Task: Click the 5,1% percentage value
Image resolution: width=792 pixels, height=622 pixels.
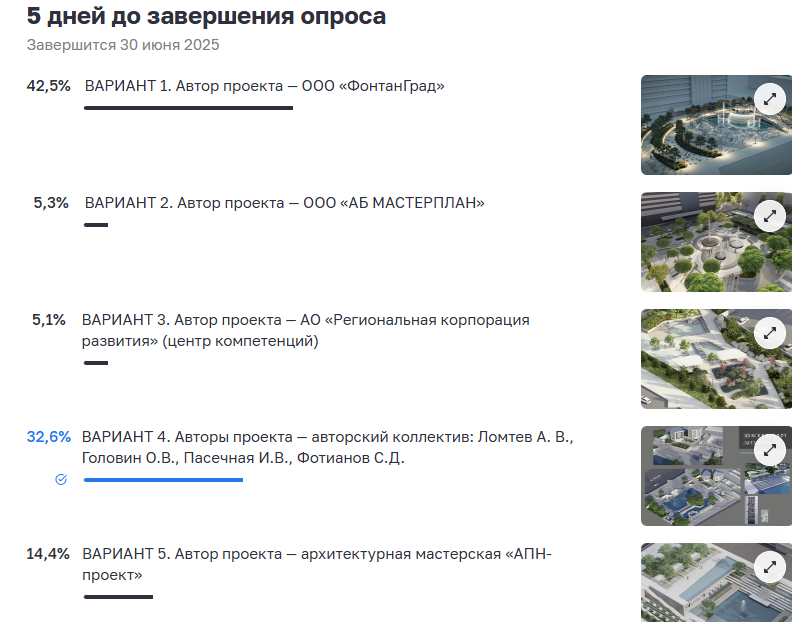Action: click(x=49, y=320)
